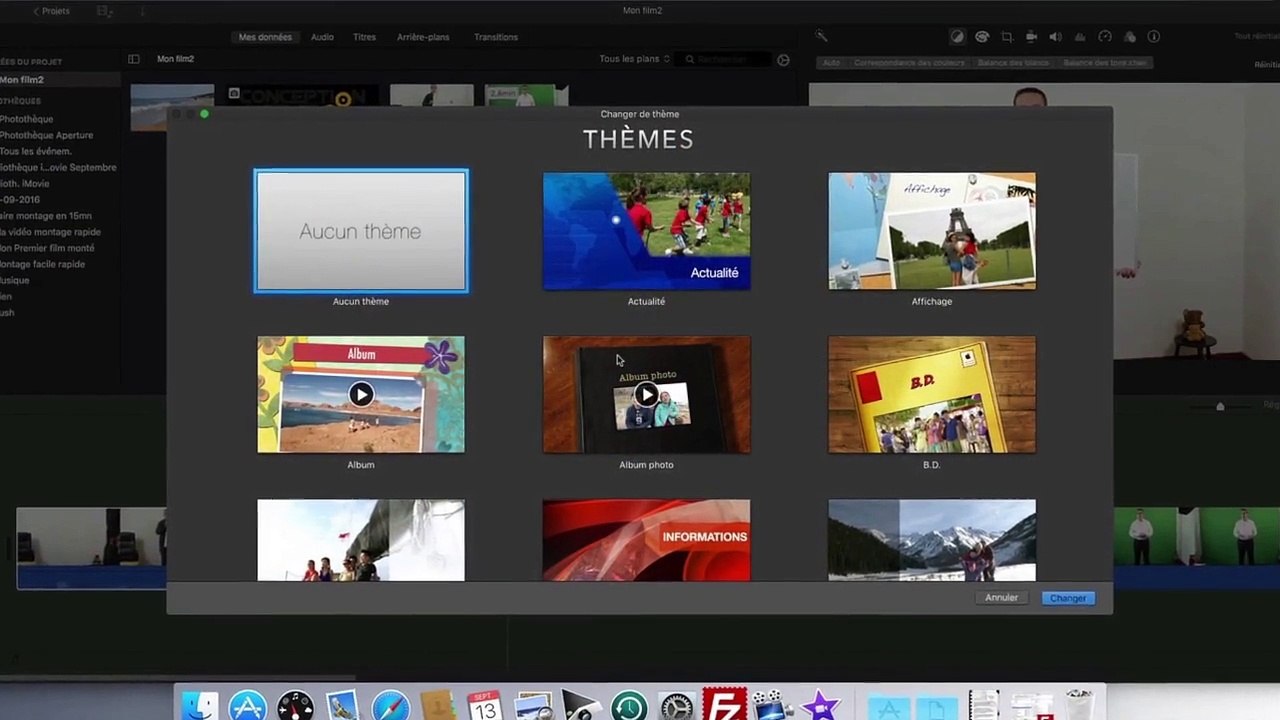
Task: Select the 'Mon Premier film monté' event in sidebar
Action: coord(47,248)
